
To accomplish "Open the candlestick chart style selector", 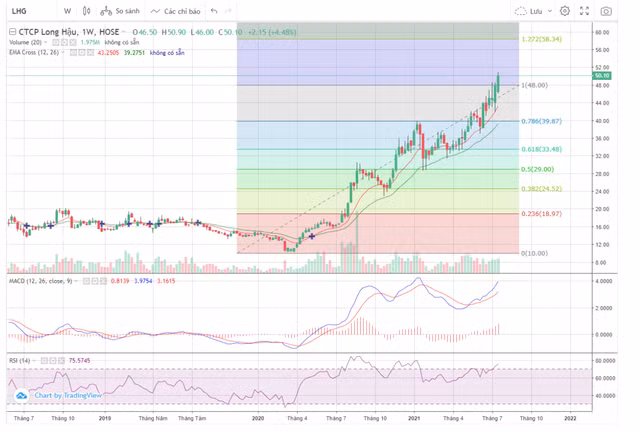I will point(85,11).
